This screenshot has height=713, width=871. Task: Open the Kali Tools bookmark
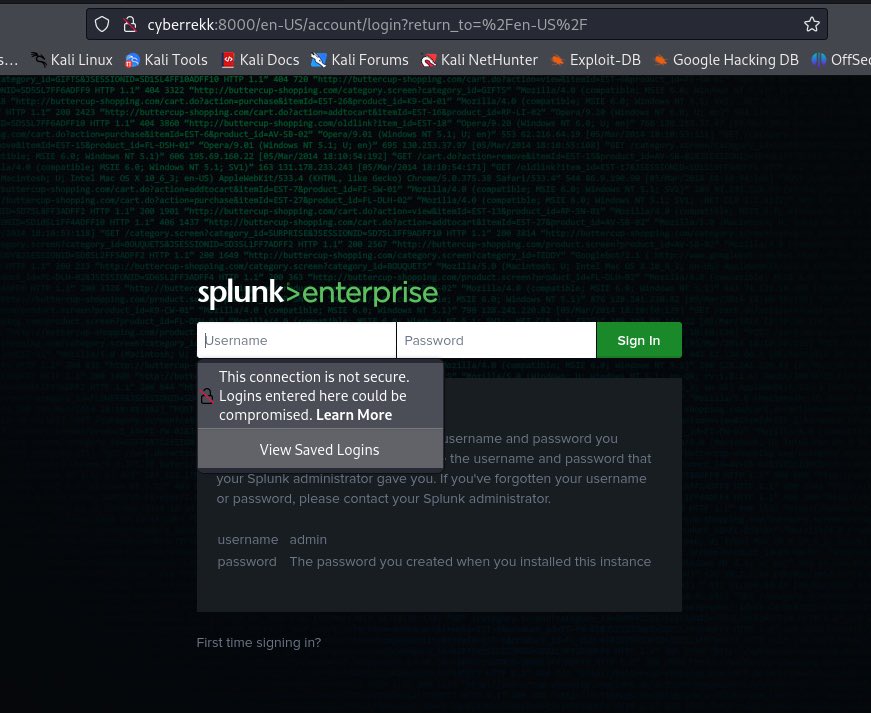click(166, 60)
